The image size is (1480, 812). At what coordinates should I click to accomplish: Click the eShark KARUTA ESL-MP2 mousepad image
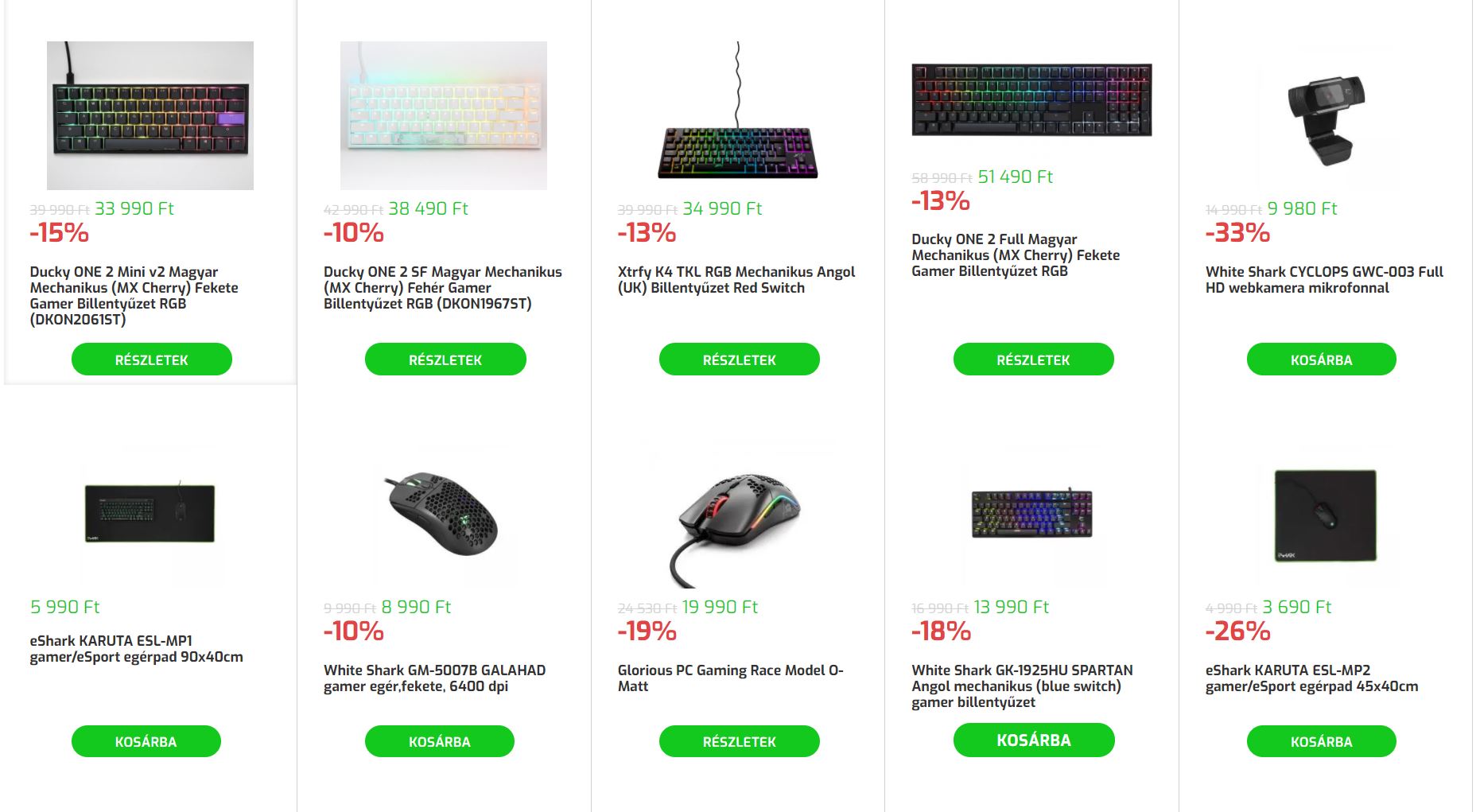click(1326, 515)
